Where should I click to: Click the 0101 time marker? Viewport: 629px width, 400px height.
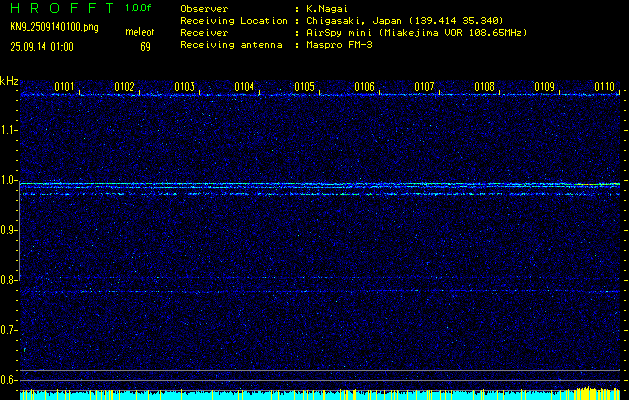click(64, 87)
